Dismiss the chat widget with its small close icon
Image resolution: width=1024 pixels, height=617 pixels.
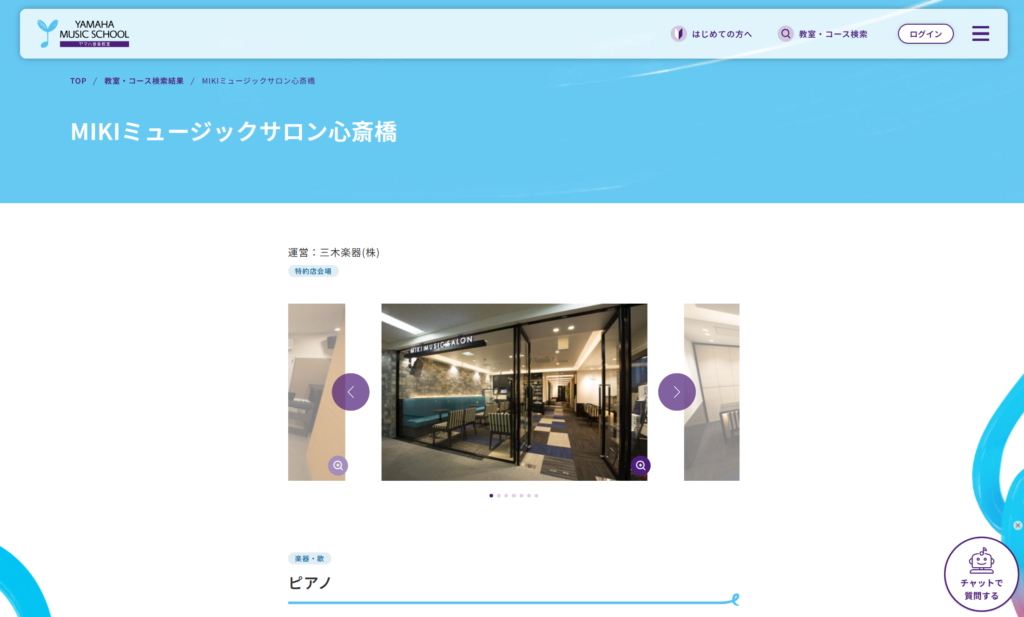[1017, 526]
